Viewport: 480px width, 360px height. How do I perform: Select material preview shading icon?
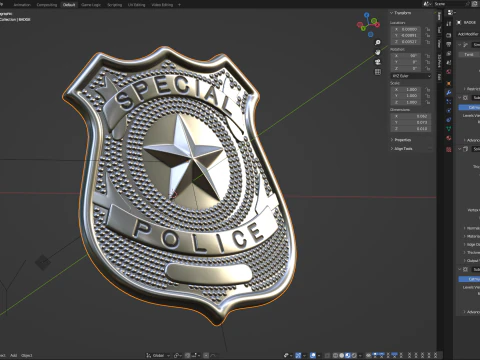point(348,355)
